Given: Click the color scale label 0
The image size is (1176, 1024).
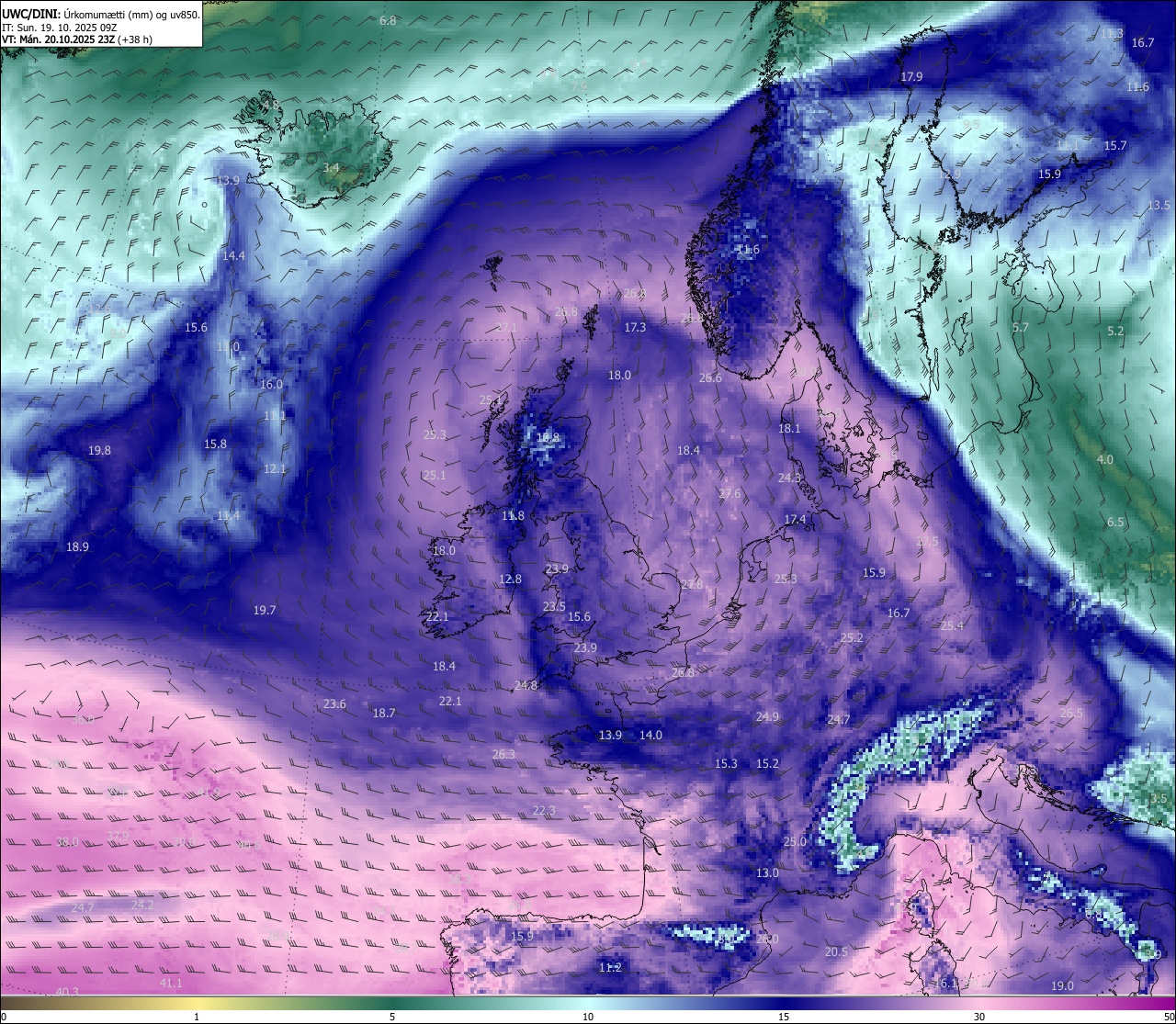Looking at the screenshot, I should pyautogui.click(x=4, y=1017).
